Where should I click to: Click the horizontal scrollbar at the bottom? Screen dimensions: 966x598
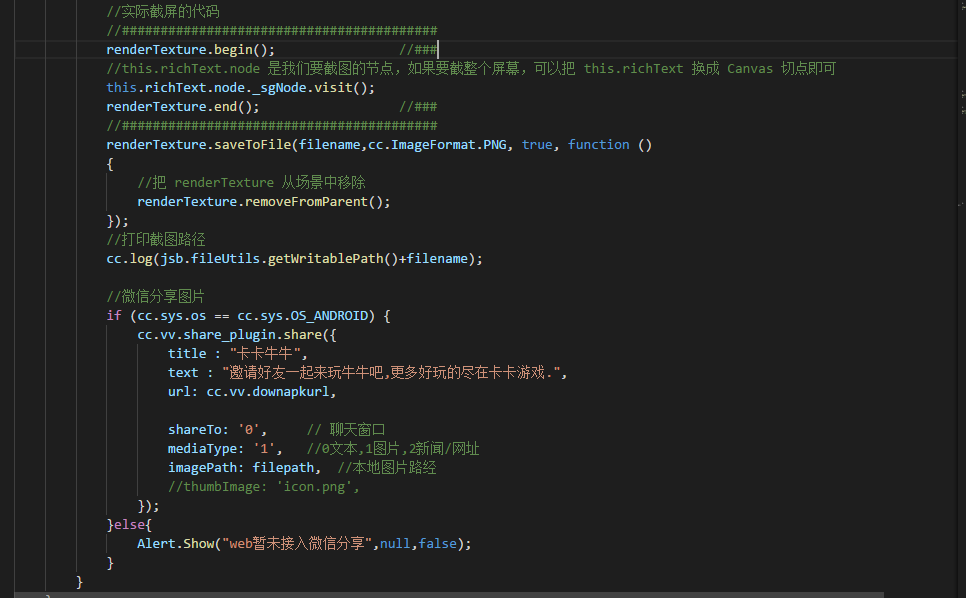(448, 595)
